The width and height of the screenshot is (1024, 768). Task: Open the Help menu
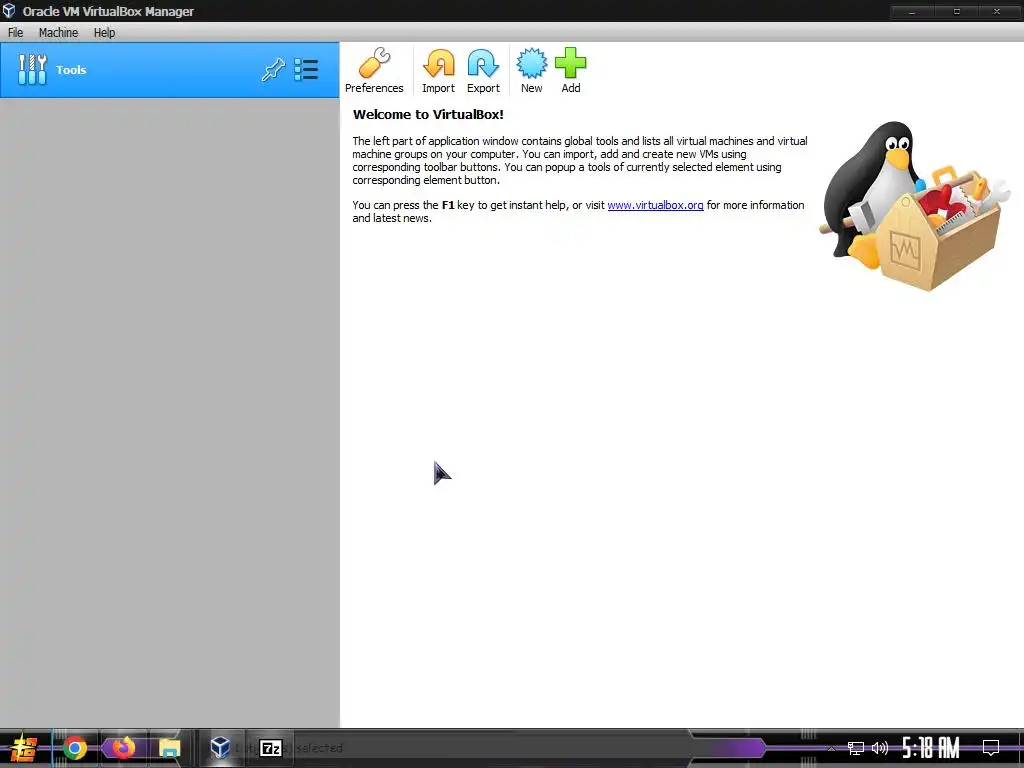click(104, 33)
